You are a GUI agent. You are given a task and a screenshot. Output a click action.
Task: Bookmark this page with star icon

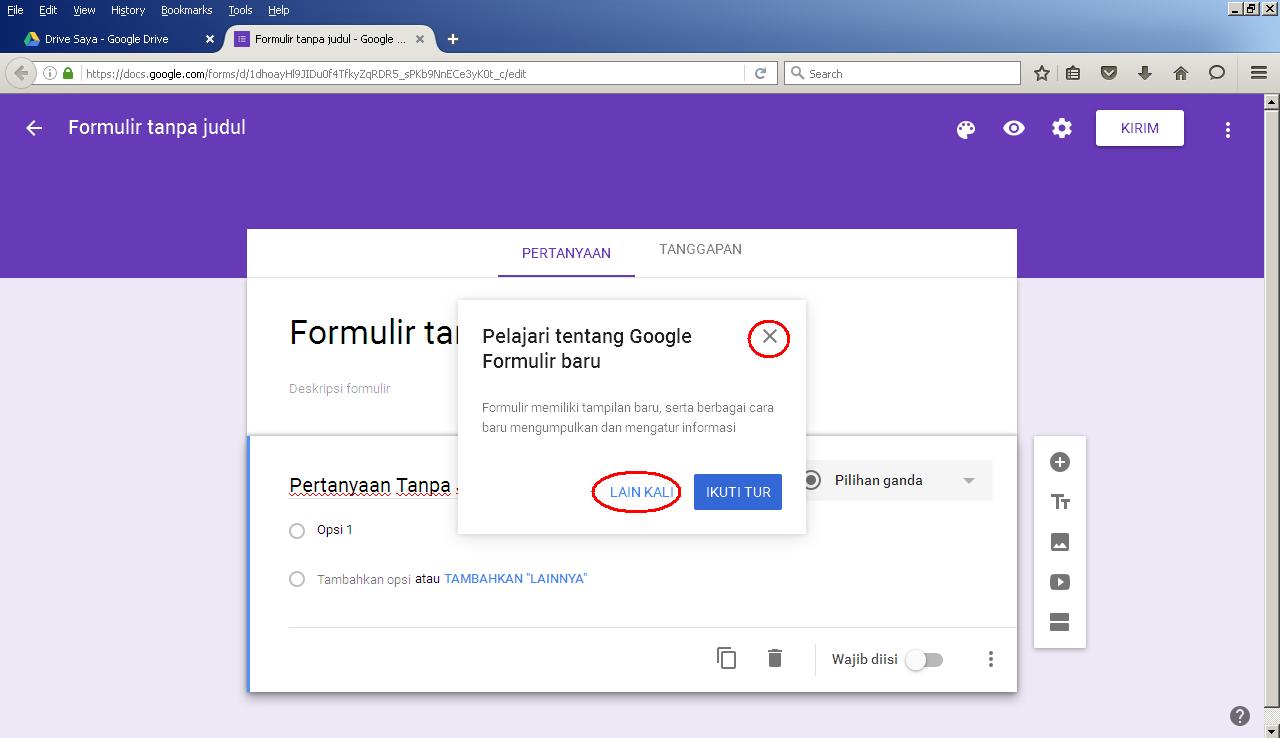click(1041, 73)
